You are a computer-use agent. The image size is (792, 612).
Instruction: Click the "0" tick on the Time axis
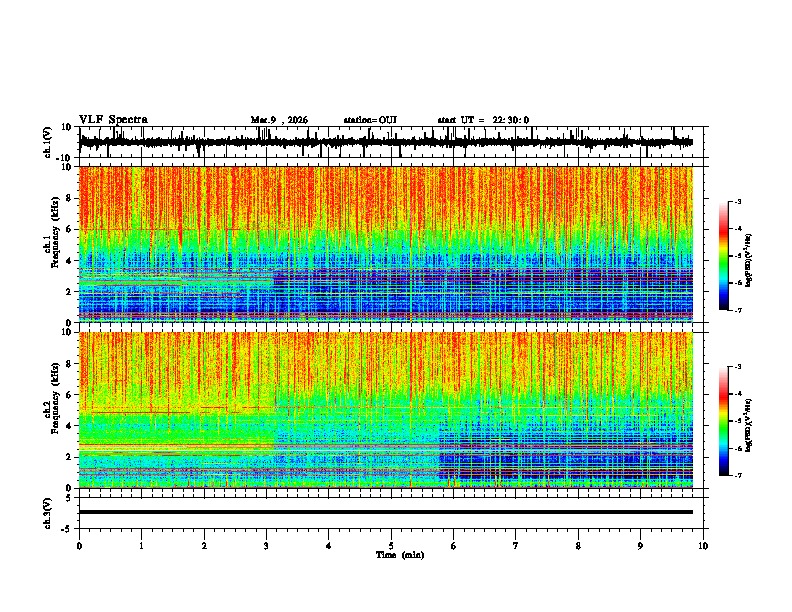click(x=79, y=546)
